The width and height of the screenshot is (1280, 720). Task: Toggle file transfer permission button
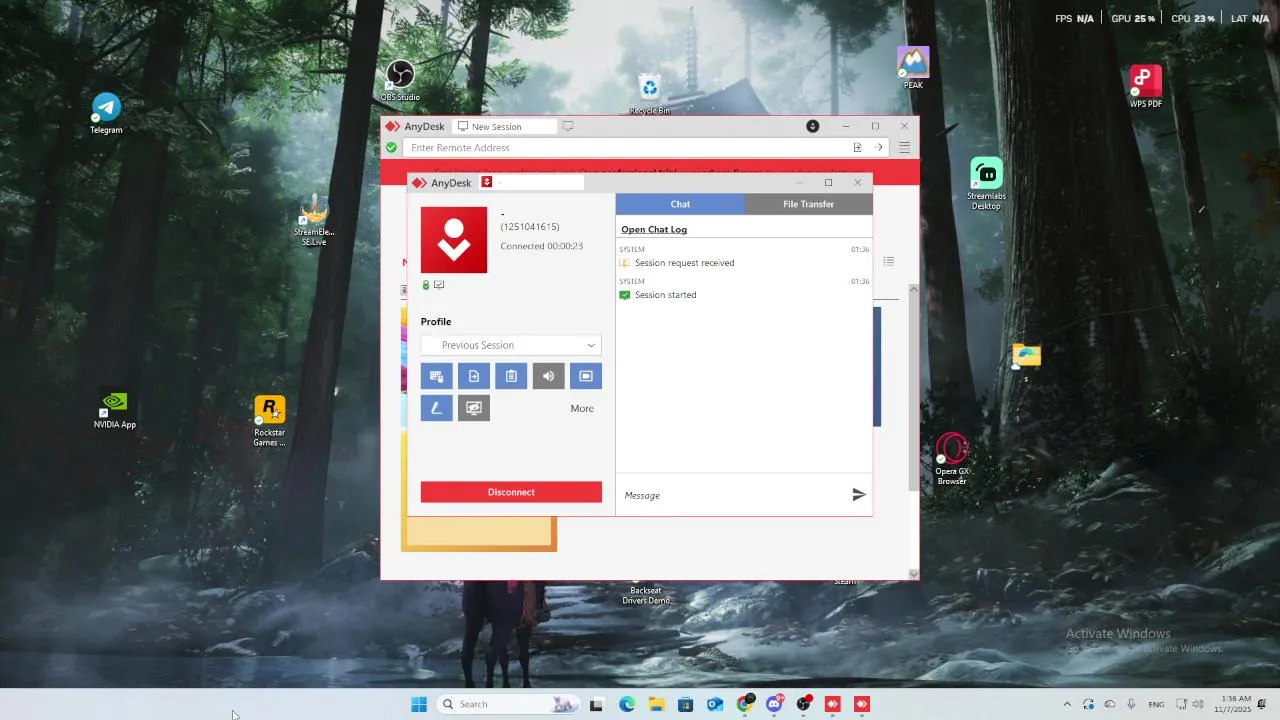tap(474, 376)
